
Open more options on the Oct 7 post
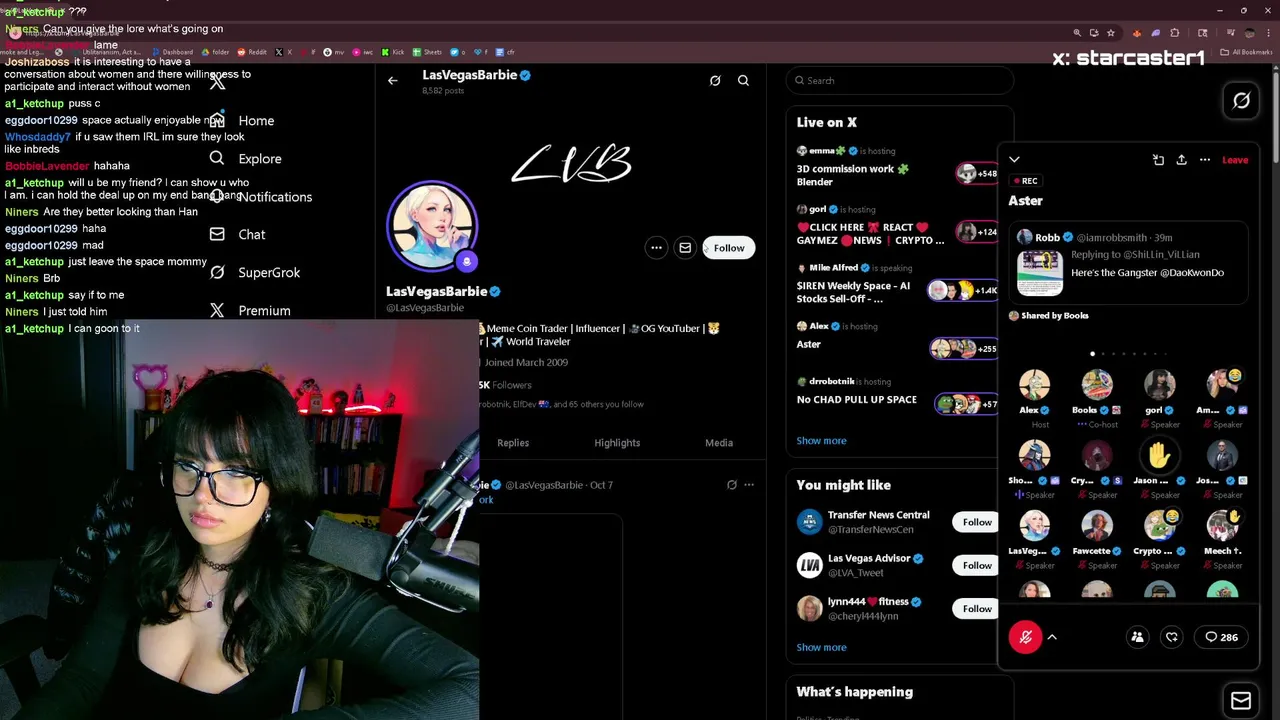click(749, 485)
